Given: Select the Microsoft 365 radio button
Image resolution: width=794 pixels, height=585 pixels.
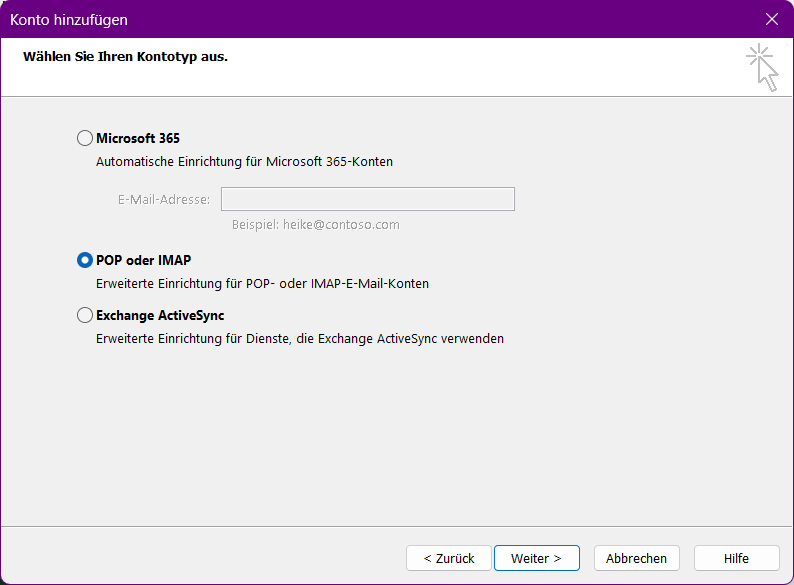Looking at the screenshot, I should (85, 138).
